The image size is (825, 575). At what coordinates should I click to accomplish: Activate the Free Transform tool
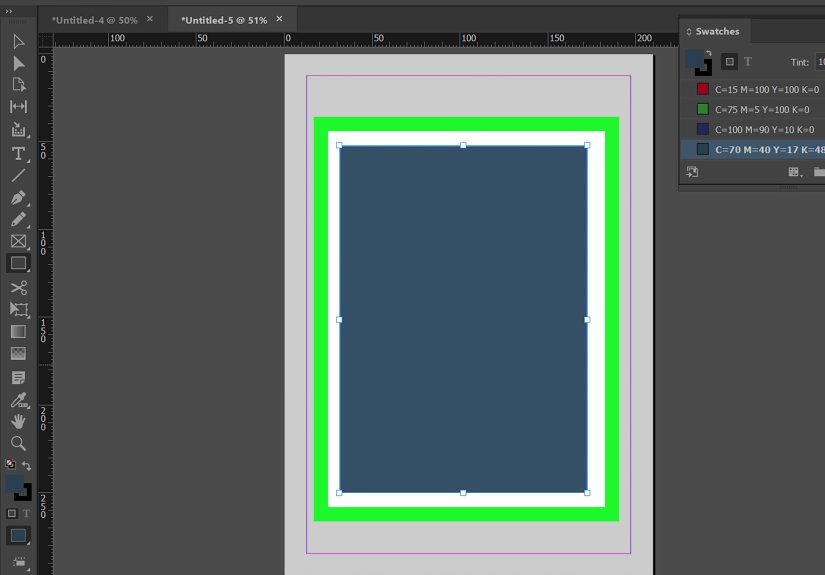tap(18, 309)
